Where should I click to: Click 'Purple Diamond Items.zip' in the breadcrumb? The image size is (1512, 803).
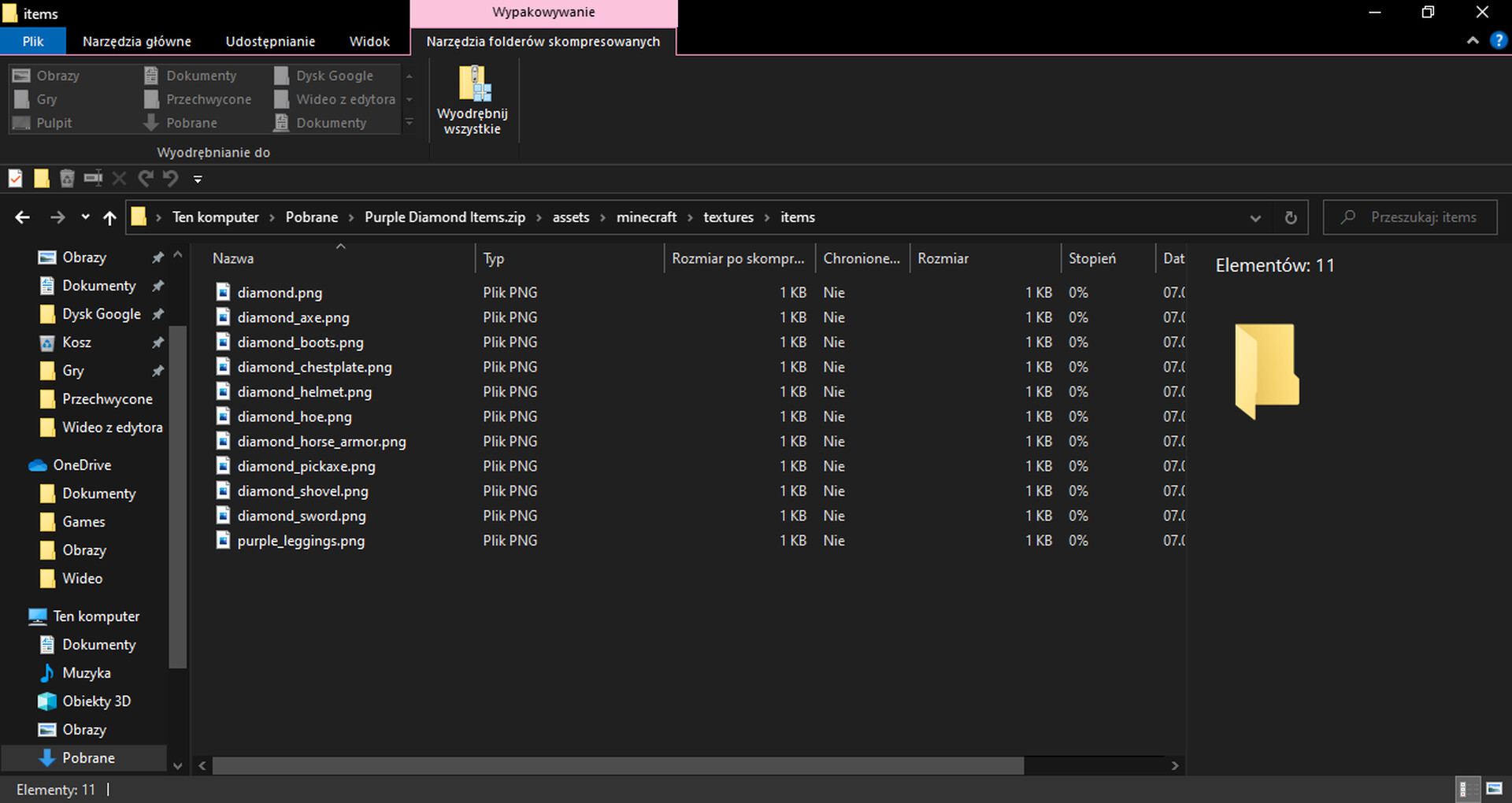(444, 217)
